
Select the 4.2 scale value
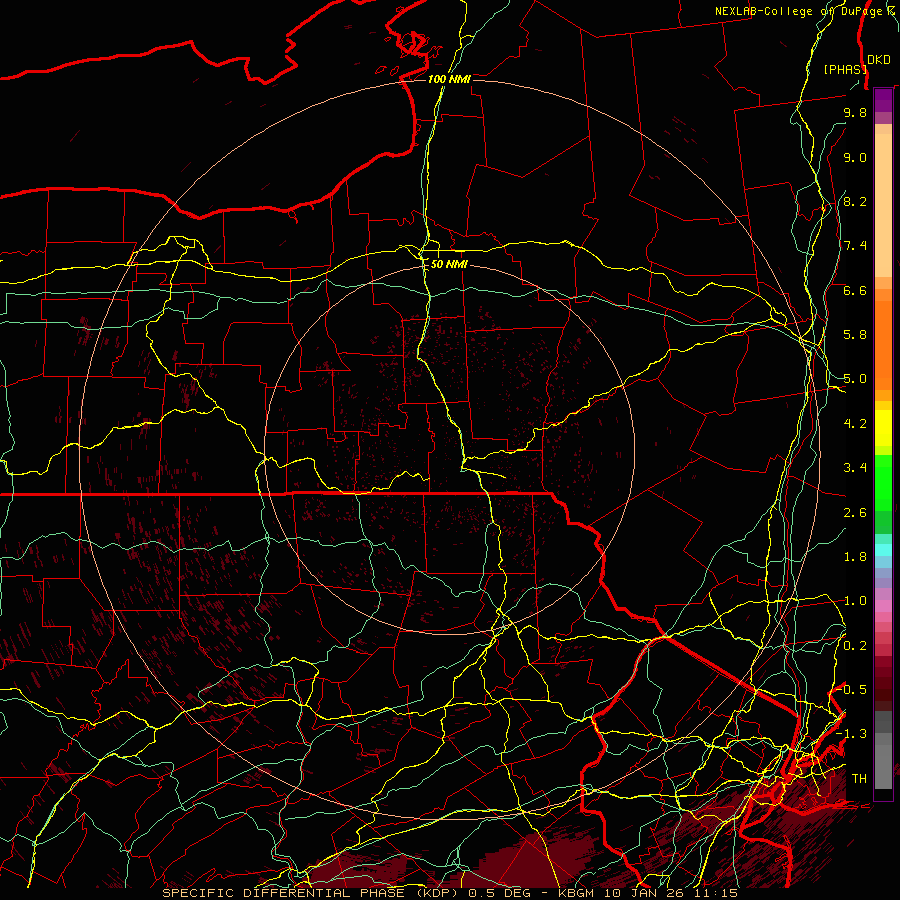pos(855,424)
